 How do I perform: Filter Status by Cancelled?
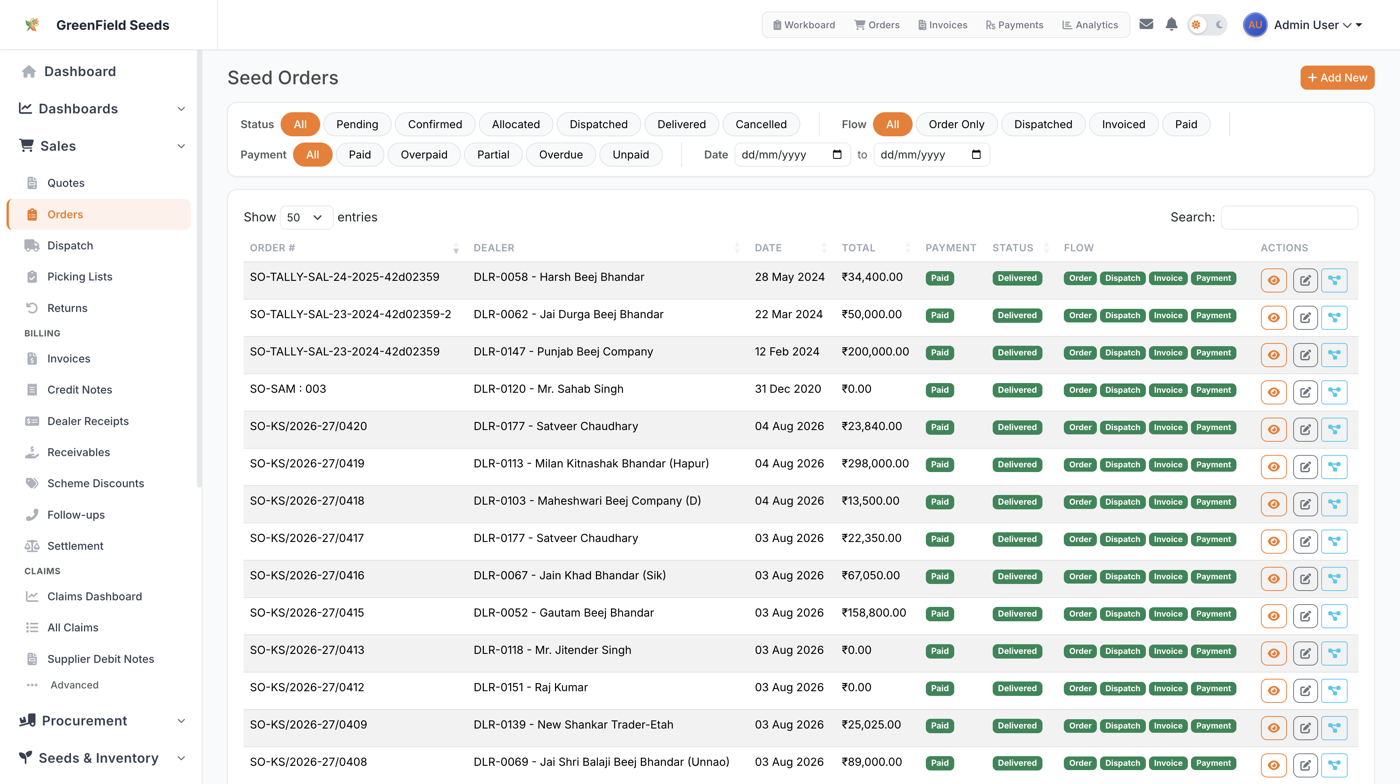point(761,124)
